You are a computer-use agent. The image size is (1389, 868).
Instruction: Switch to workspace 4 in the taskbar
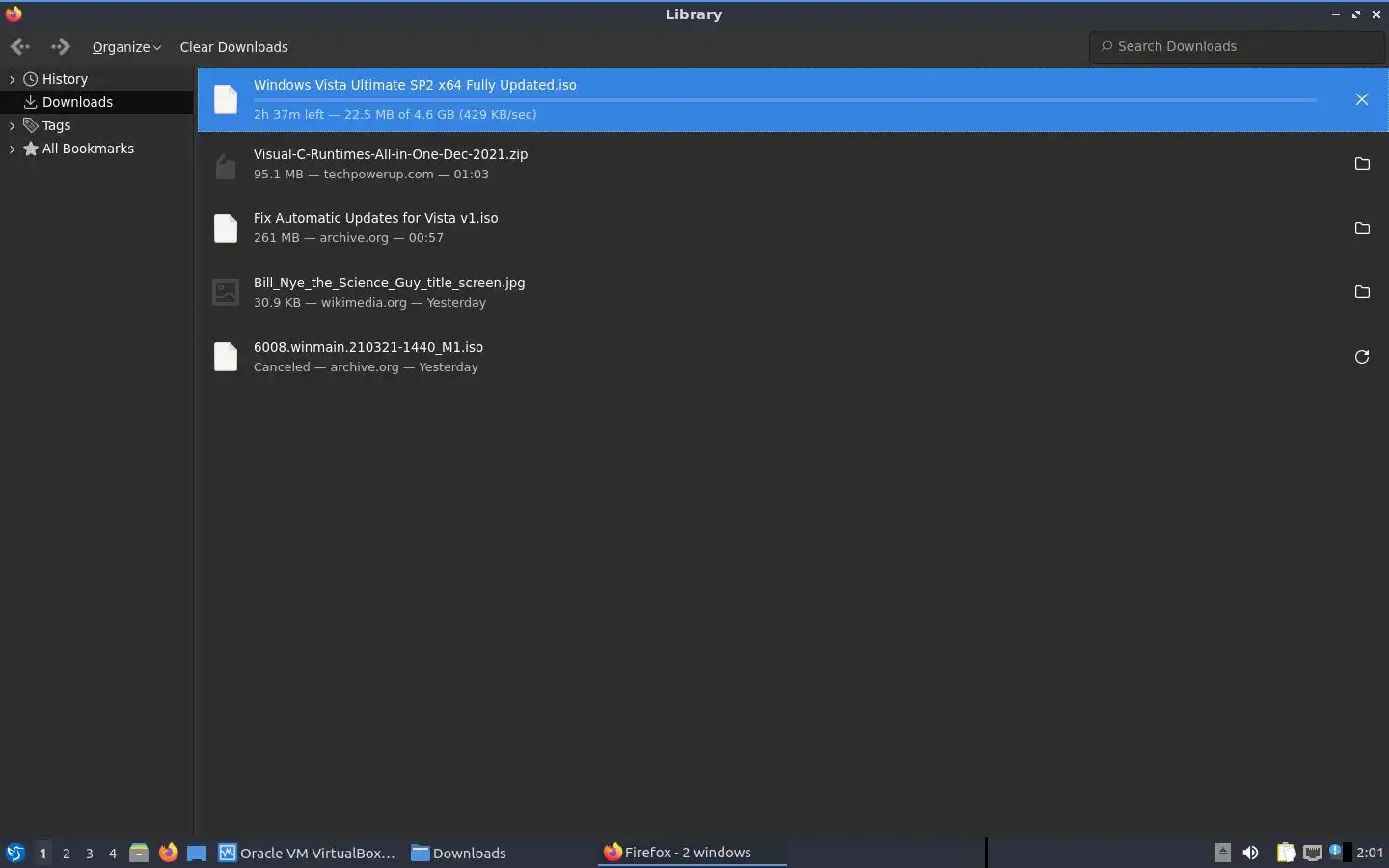(112, 853)
